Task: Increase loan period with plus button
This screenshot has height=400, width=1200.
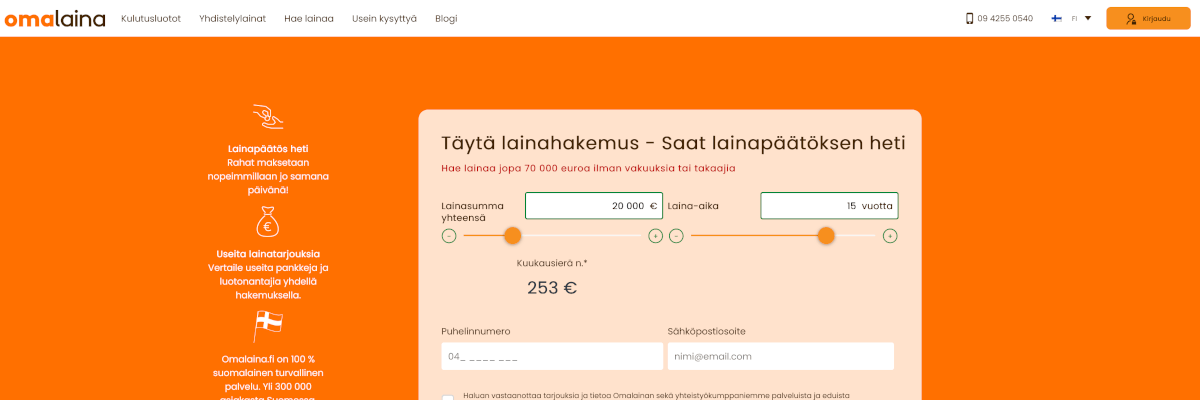Action: click(x=890, y=236)
